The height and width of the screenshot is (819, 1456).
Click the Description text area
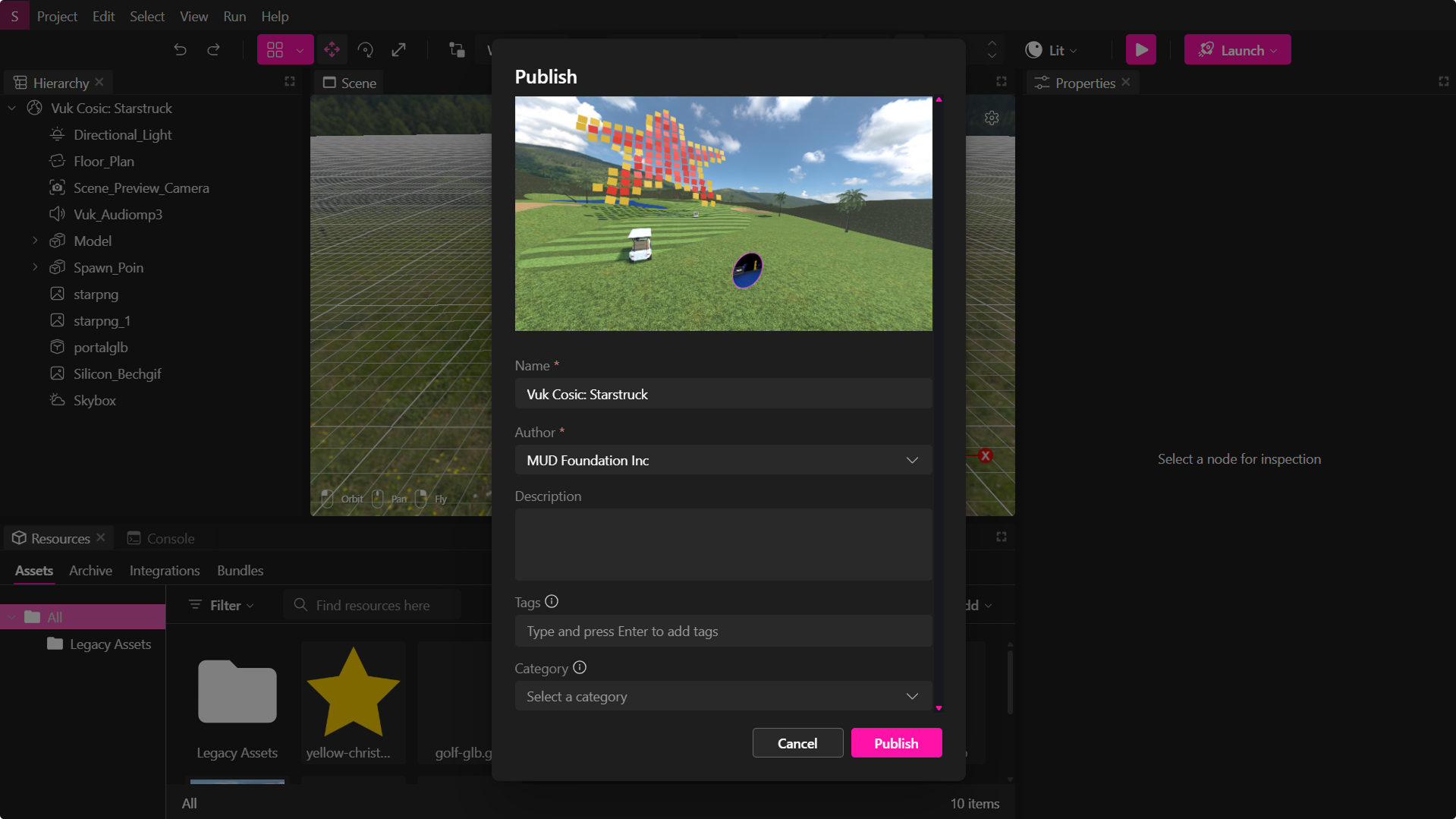pyautogui.click(x=722, y=544)
